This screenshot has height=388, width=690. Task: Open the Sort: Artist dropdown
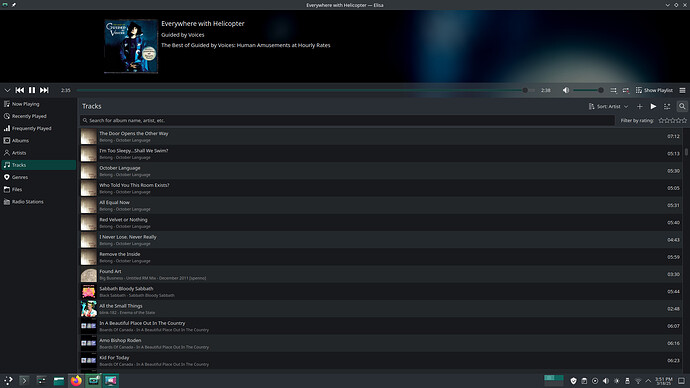(x=608, y=106)
